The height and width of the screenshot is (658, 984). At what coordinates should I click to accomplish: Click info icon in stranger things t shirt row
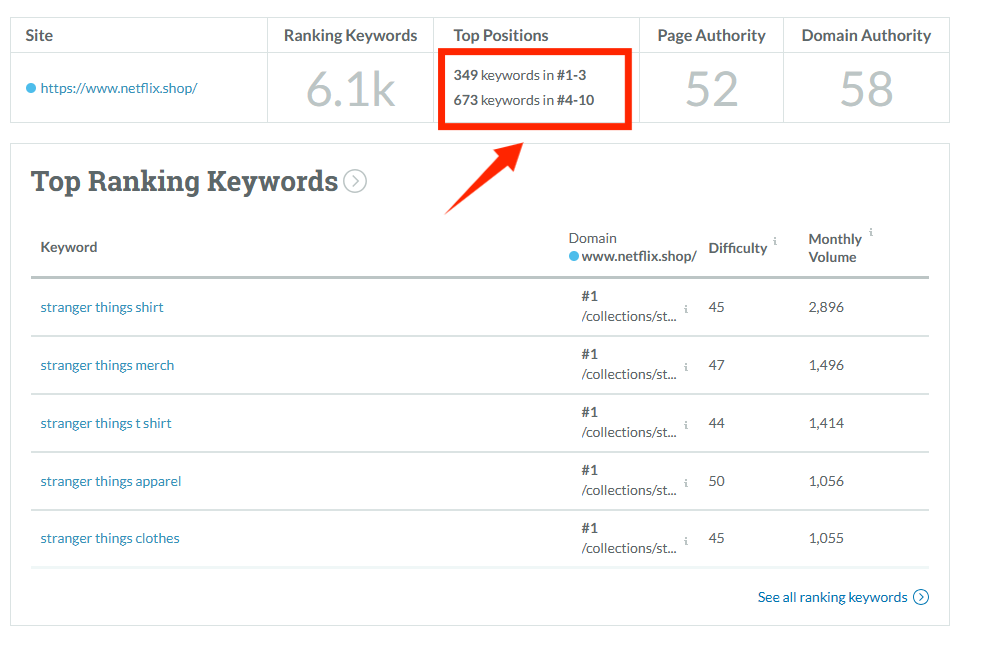[685, 425]
